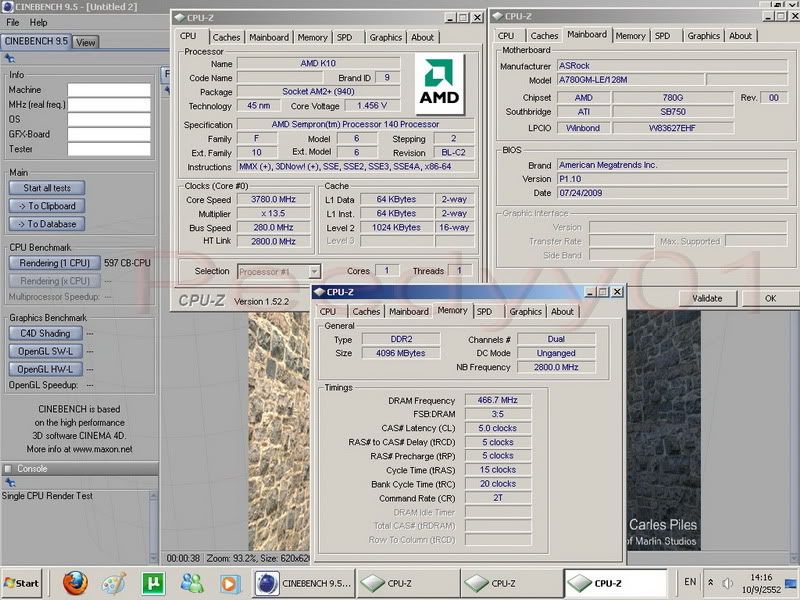Open CPU tab in Mainboard CPU-Z window
This screenshot has width=800, height=600.
[506, 36]
